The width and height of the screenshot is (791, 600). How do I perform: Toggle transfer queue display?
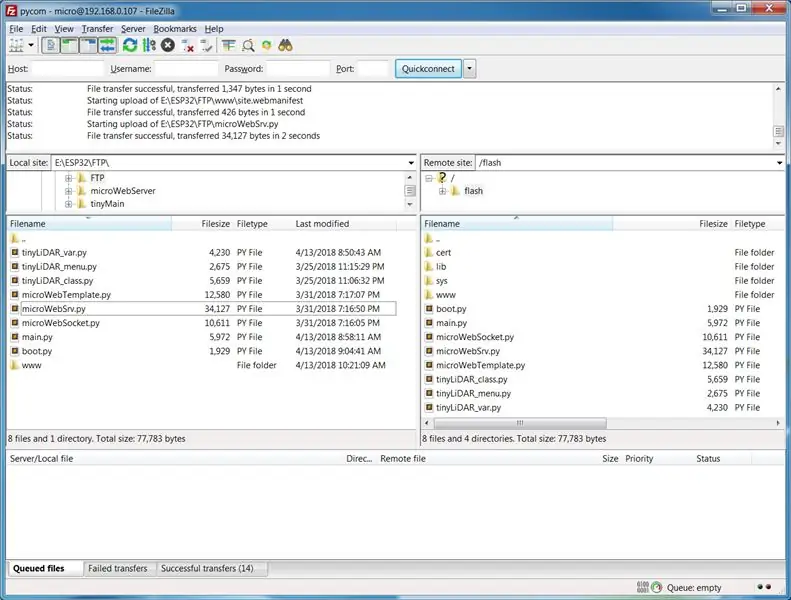tap(107, 46)
